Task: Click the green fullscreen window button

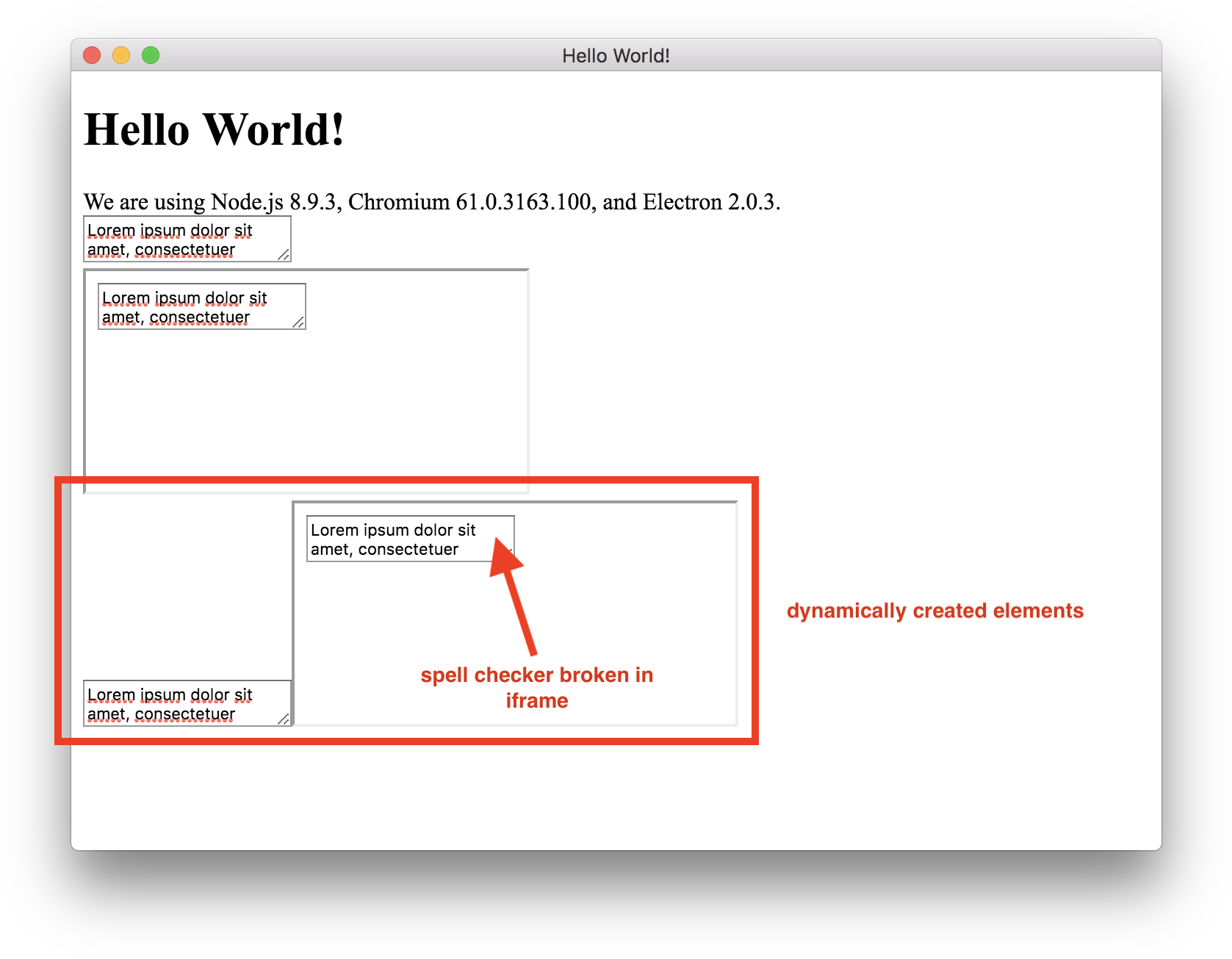Action: [151, 55]
